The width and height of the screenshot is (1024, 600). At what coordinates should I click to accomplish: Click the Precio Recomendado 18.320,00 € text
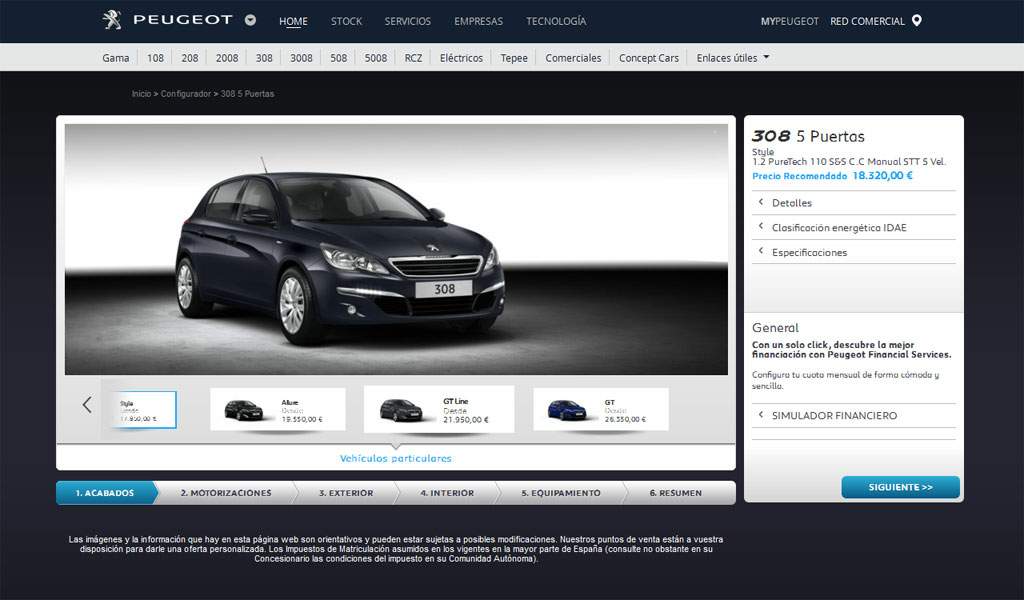click(x=832, y=176)
